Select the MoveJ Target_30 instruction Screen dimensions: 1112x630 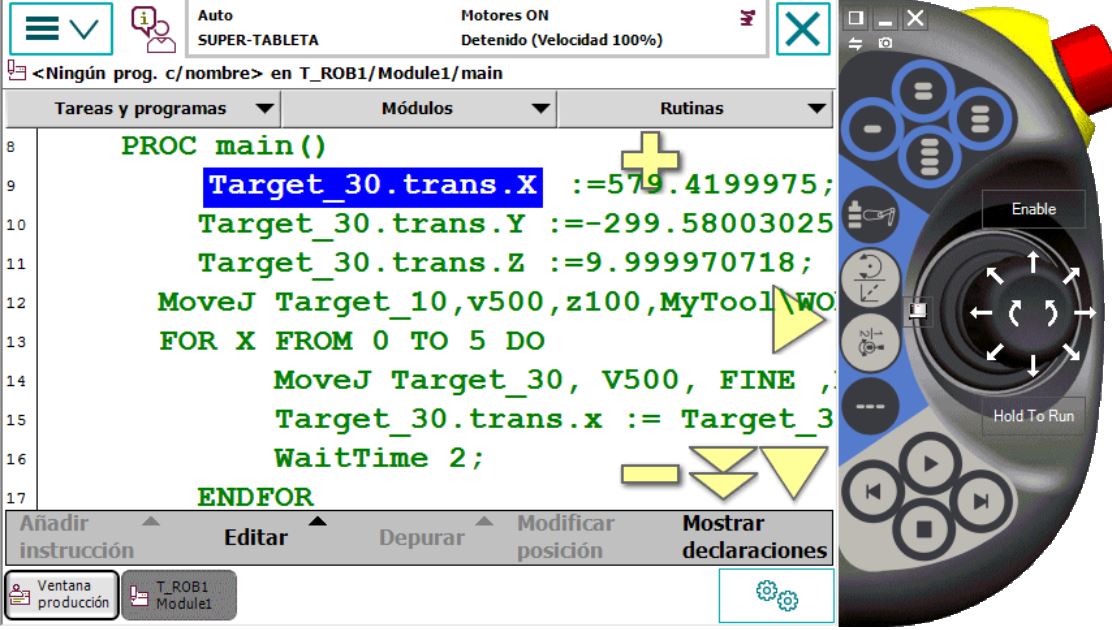point(554,380)
